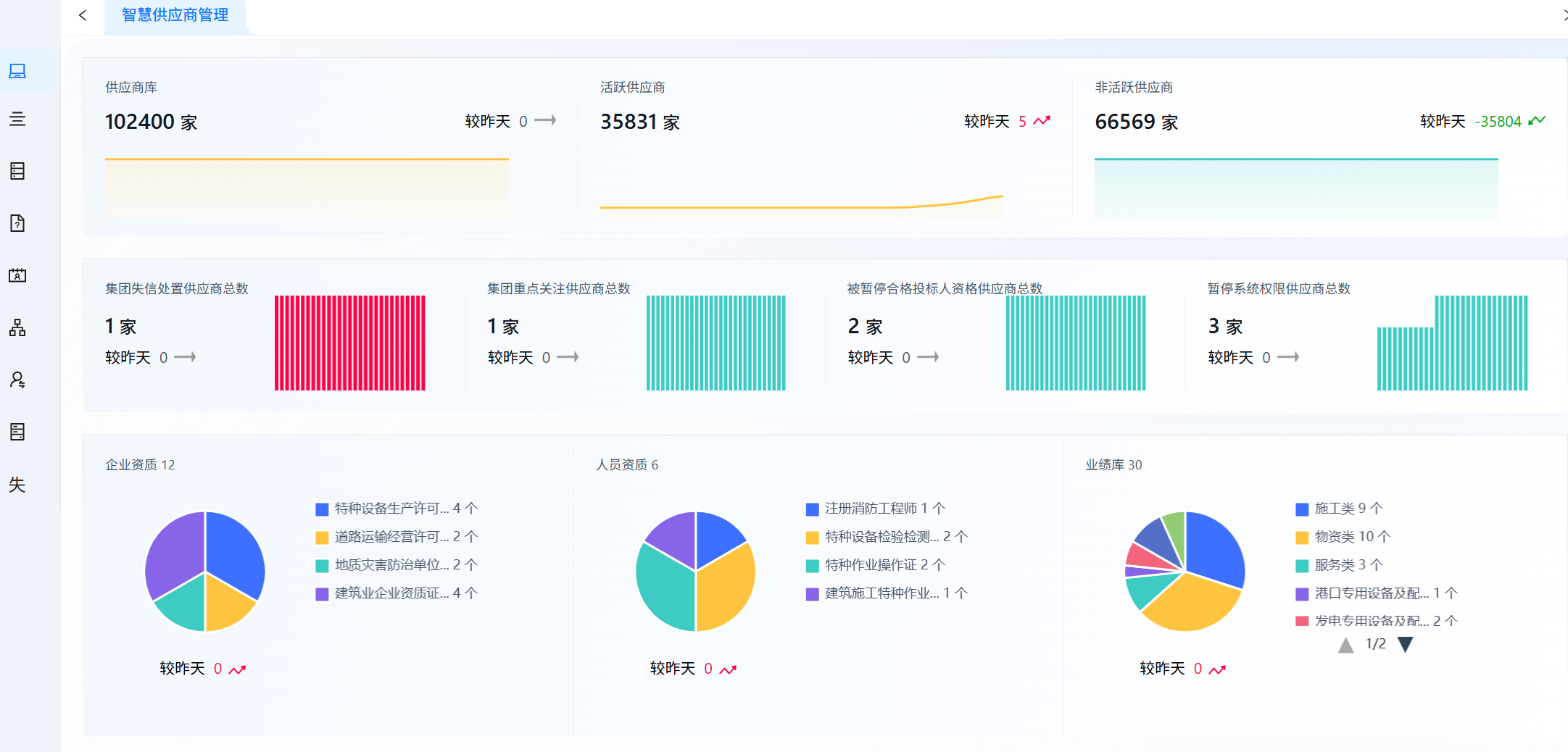Click the 供应商库 card title
This screenshot has width=1568, height=752.
pyautogui.click(x=131, y=88)
